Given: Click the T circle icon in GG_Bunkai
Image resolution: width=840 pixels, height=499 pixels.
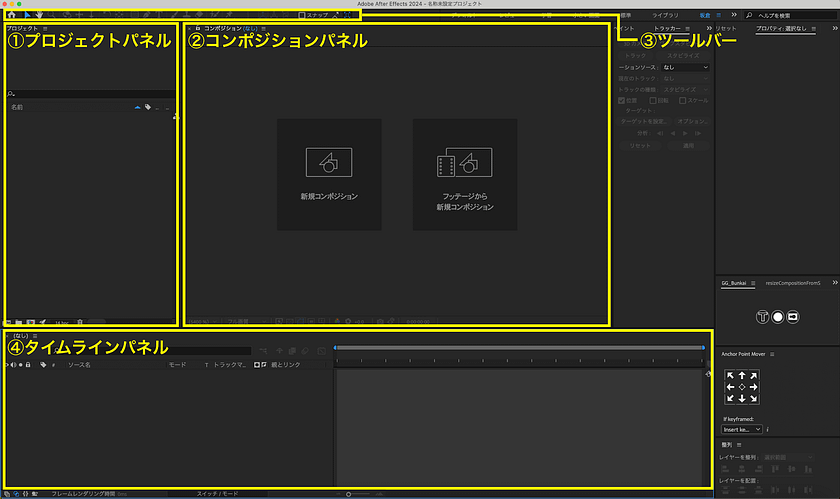Looking at the screenshot, I should (762, 316).
